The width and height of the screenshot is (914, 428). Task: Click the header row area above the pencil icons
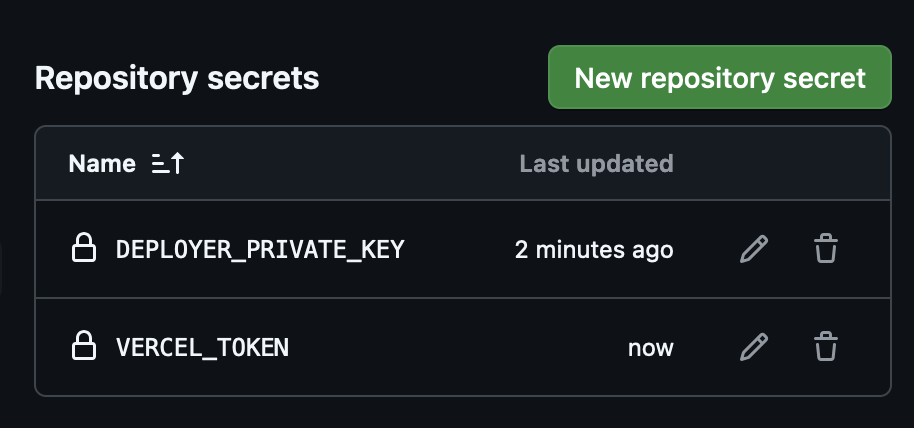click(753, 164)
